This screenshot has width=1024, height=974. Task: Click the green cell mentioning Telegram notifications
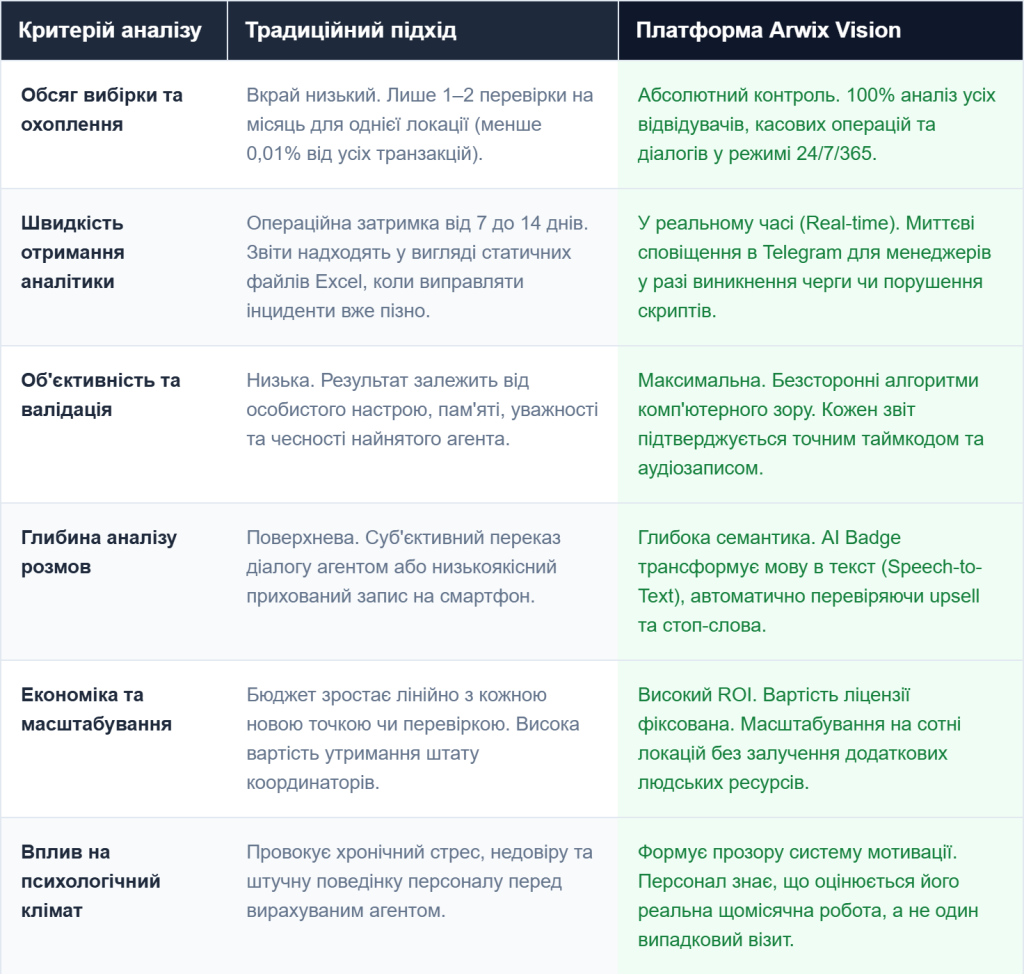(x=821, y=267)
